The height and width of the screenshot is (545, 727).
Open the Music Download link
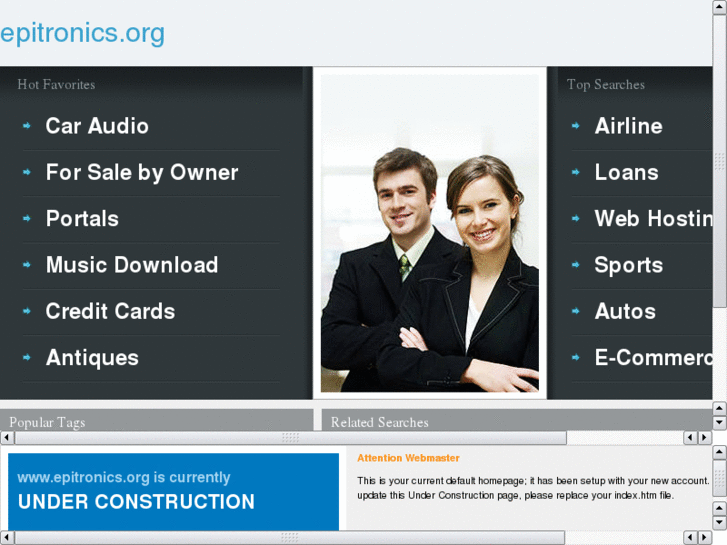[x=132, y=265]
